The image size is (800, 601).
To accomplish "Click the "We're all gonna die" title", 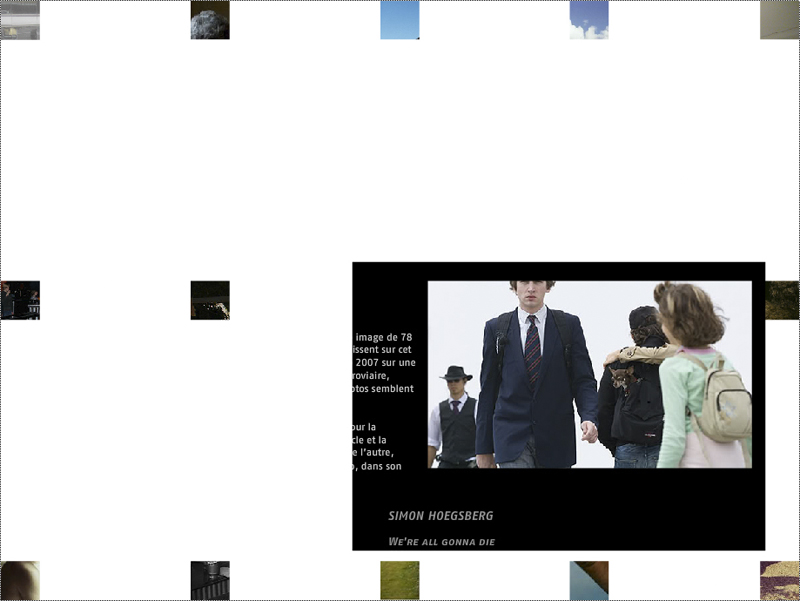I will click(x=442, y=542).
